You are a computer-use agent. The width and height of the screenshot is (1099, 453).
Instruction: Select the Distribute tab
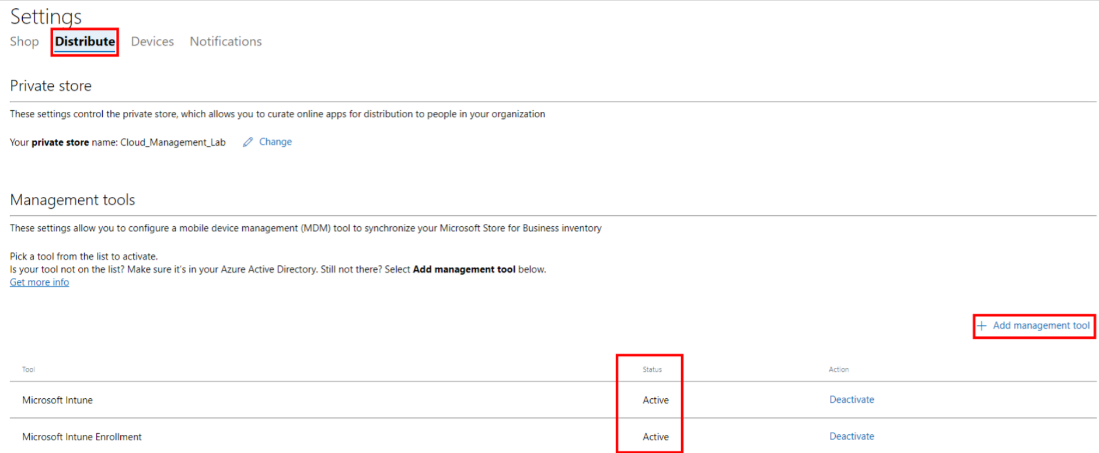pyautogui.click(x=85, y=42)
